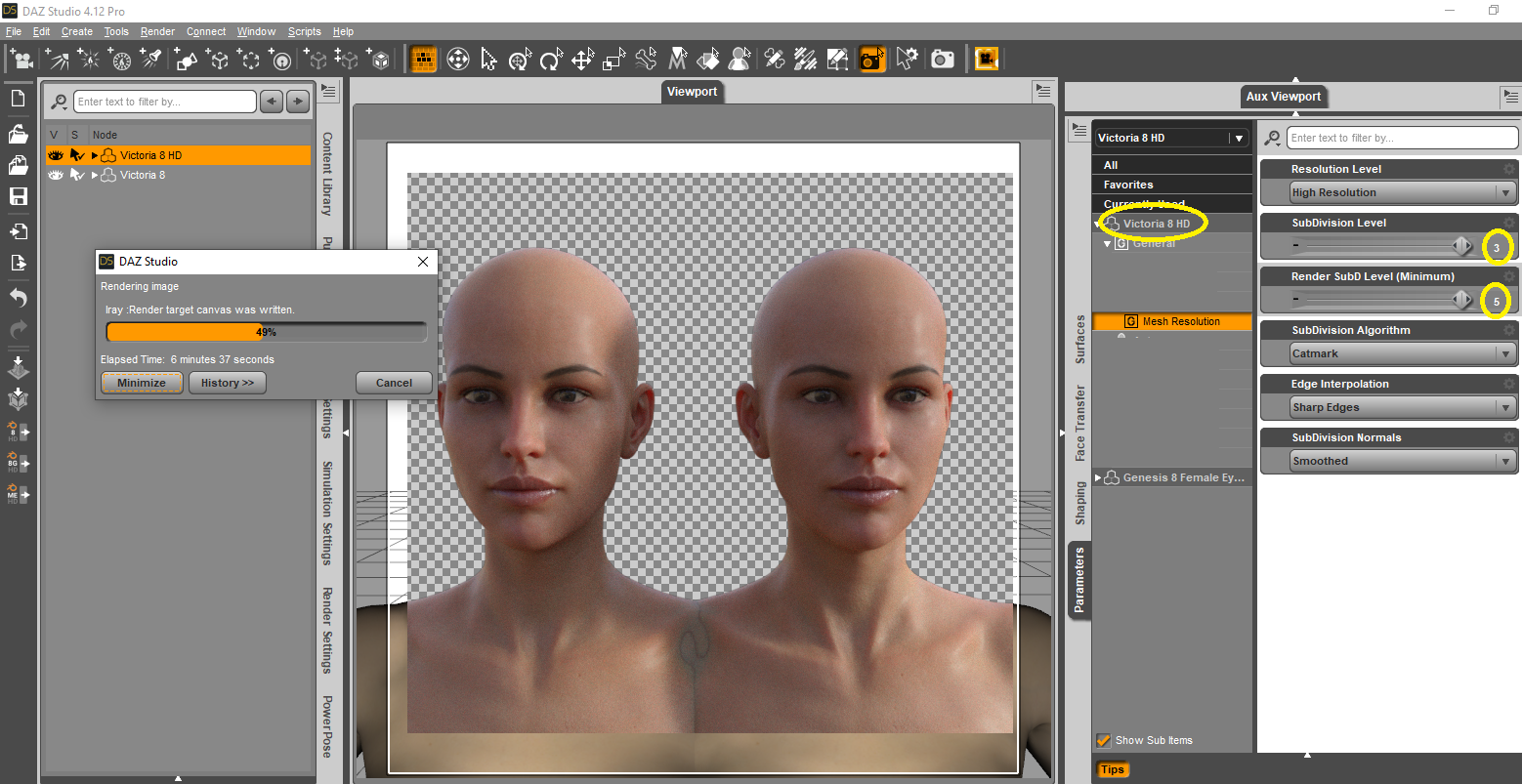Choose the Rotate tool in toolbar
1522x784 pixels.
point(551,60)
